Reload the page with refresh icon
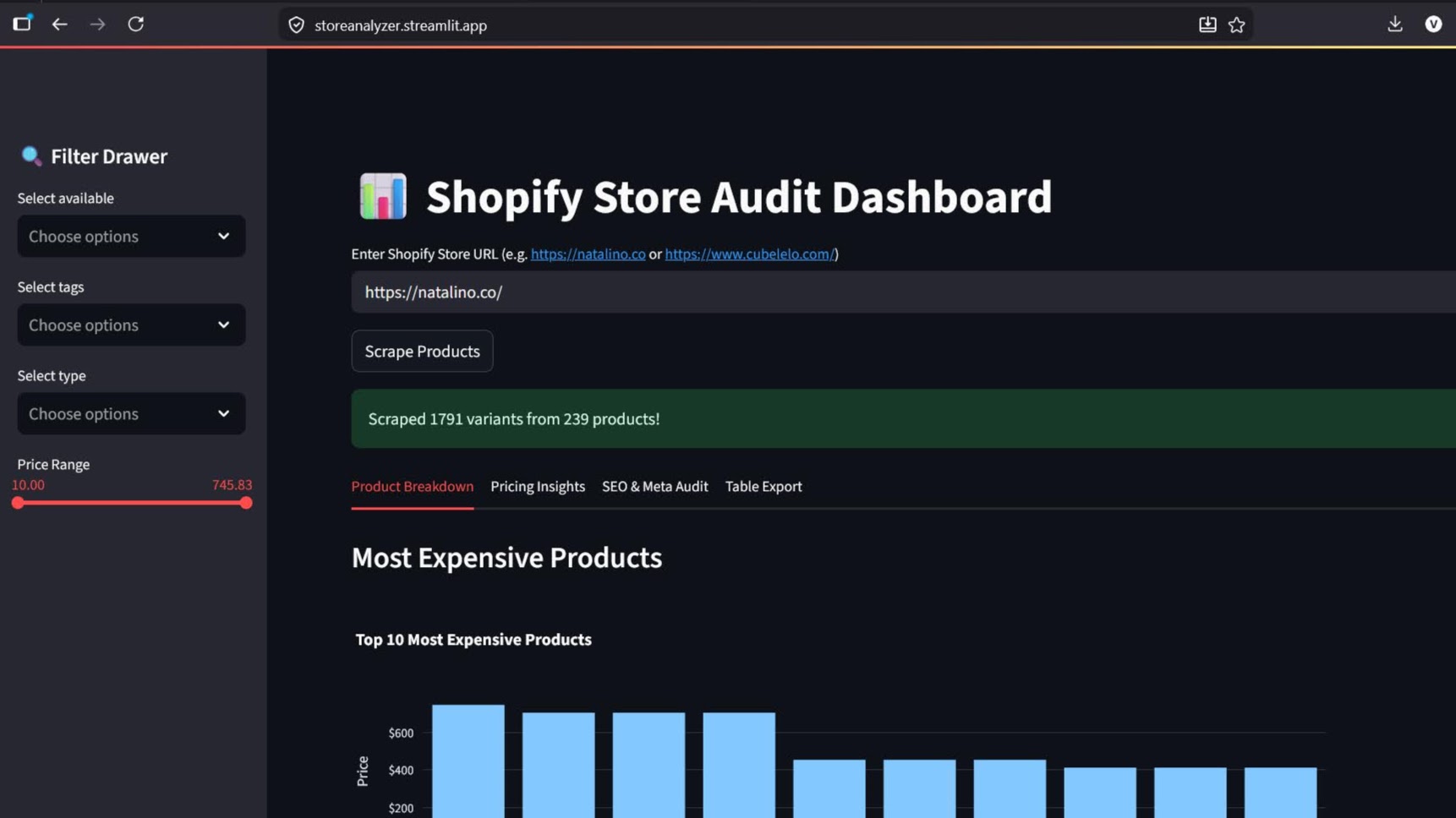1456x818 pixels. pyautogui.click(x=136, y=25)
